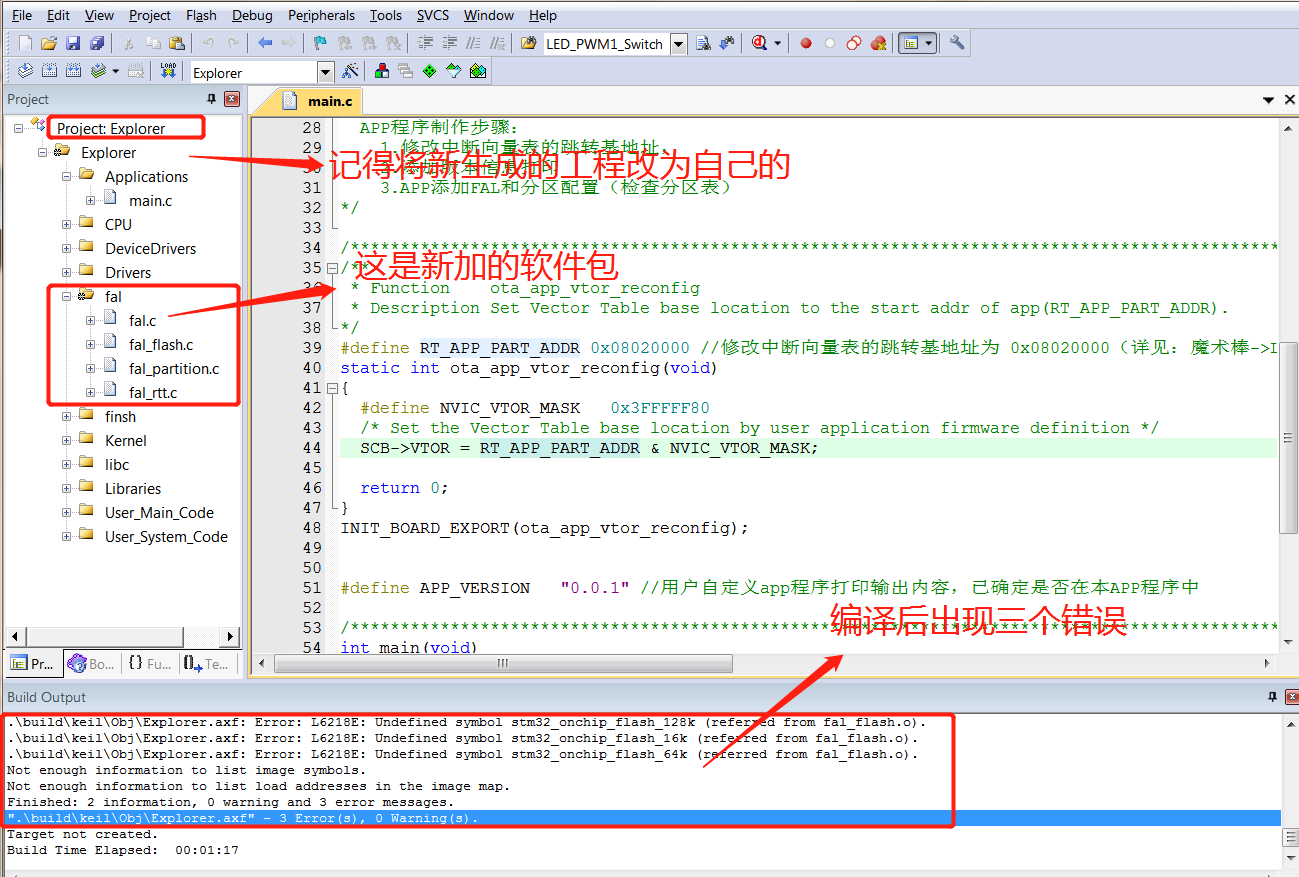Pin the Build Output panel
Image resolution: width=1299 pixels, height=877 pixels.
coord(1272,697)
